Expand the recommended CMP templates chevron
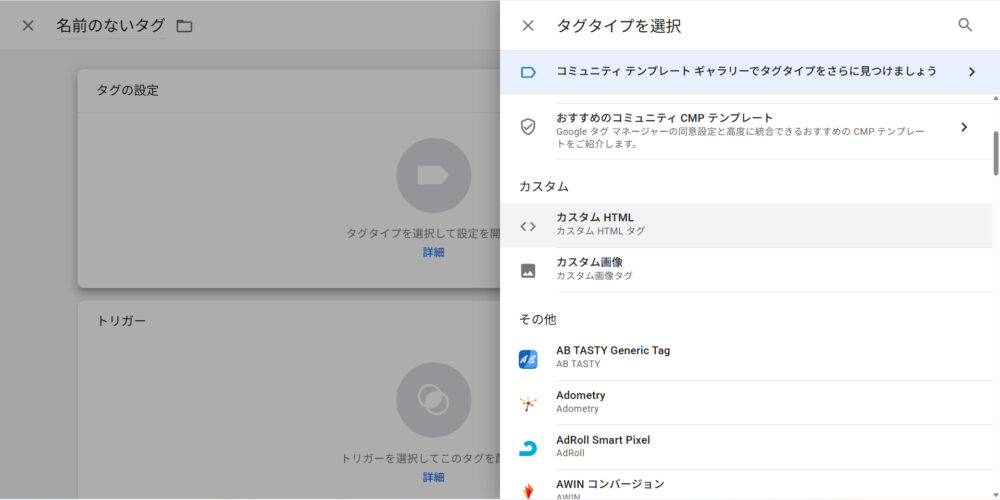The width and height of the screenshot is (1000, 500). pos(964,127)
